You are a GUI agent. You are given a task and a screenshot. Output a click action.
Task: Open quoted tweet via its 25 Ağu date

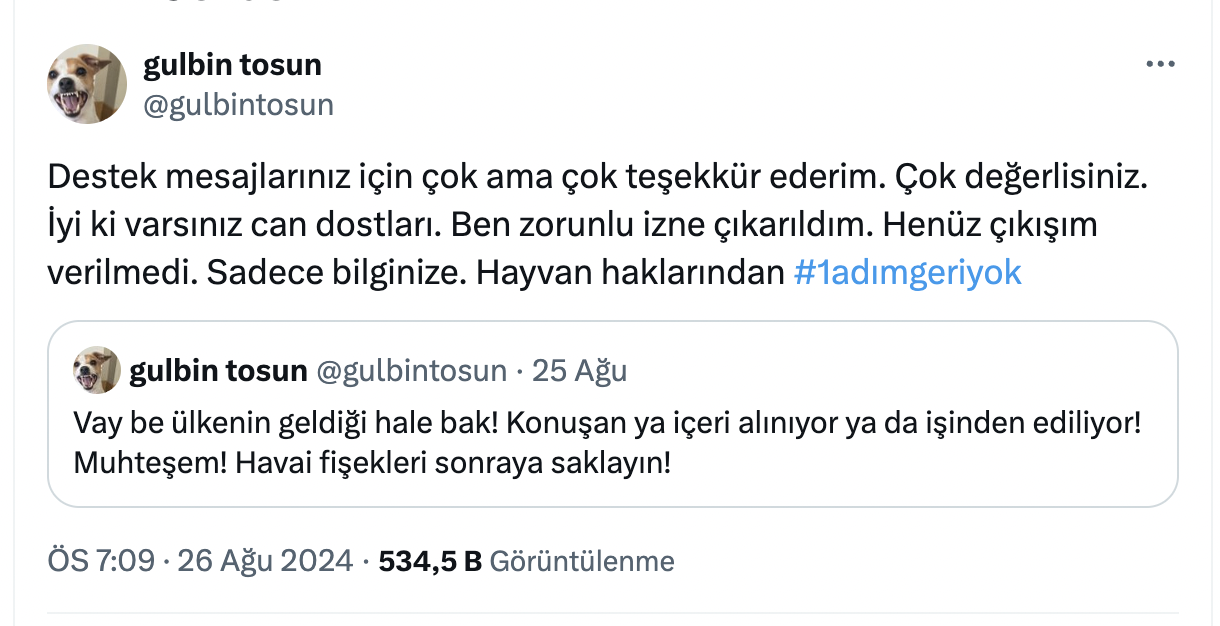(x=579, y=371)
